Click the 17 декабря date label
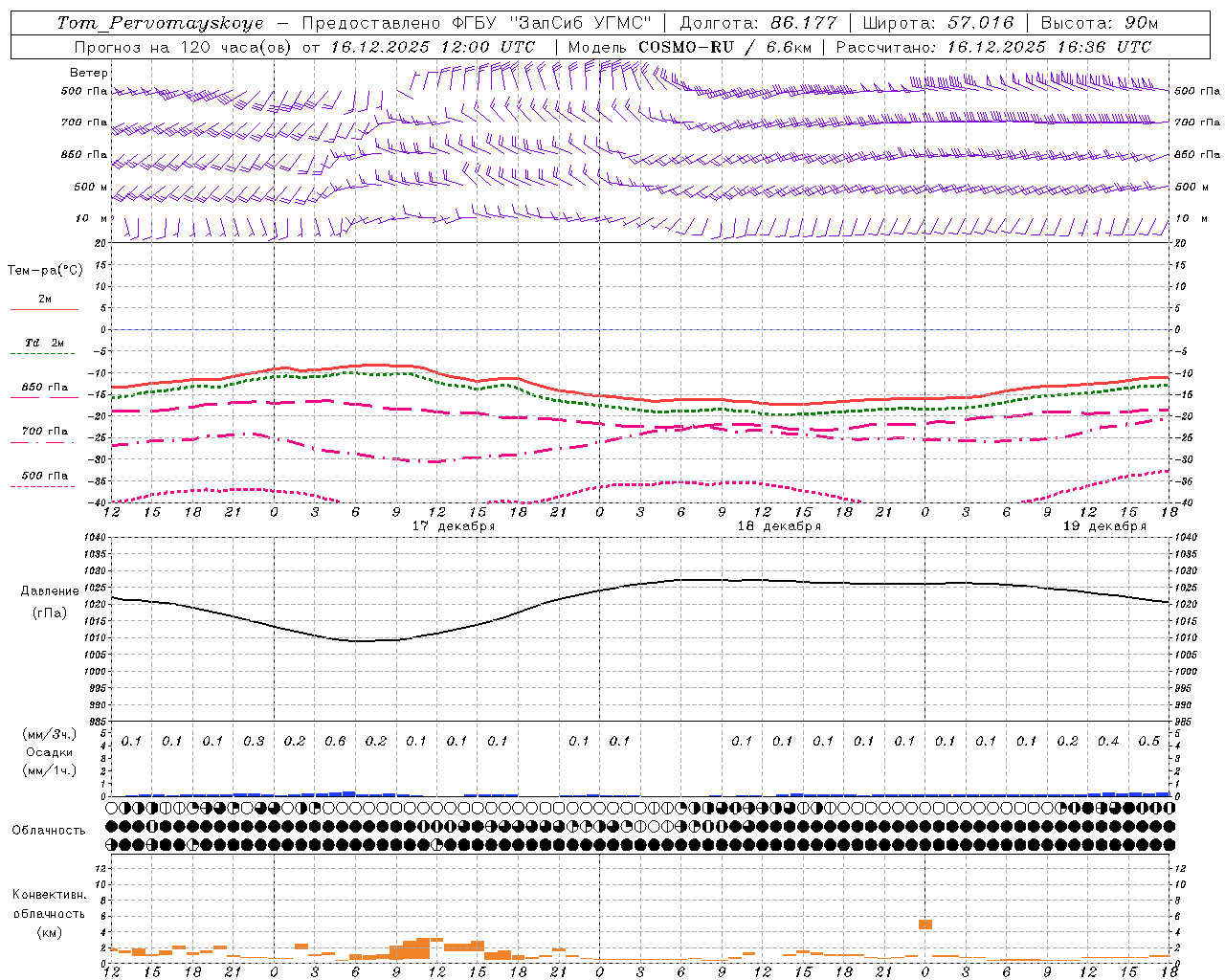 [454, 526]
